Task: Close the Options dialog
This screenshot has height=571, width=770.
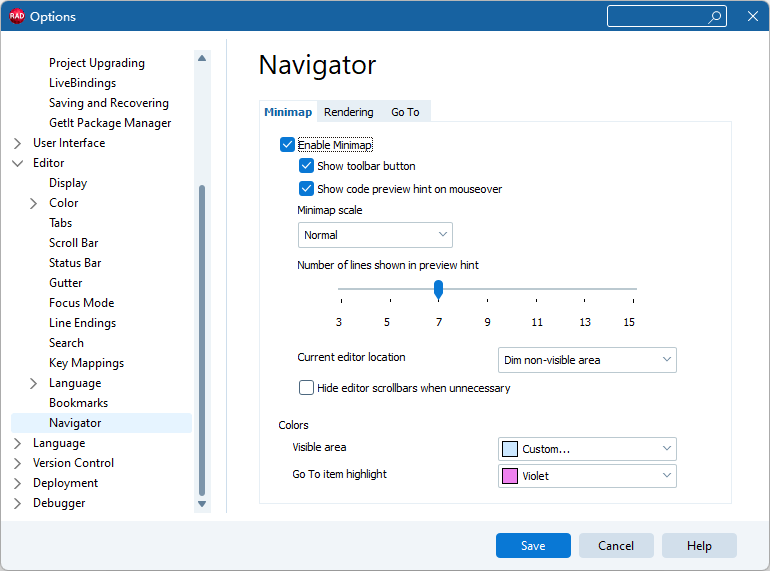Action: [753, 16]
